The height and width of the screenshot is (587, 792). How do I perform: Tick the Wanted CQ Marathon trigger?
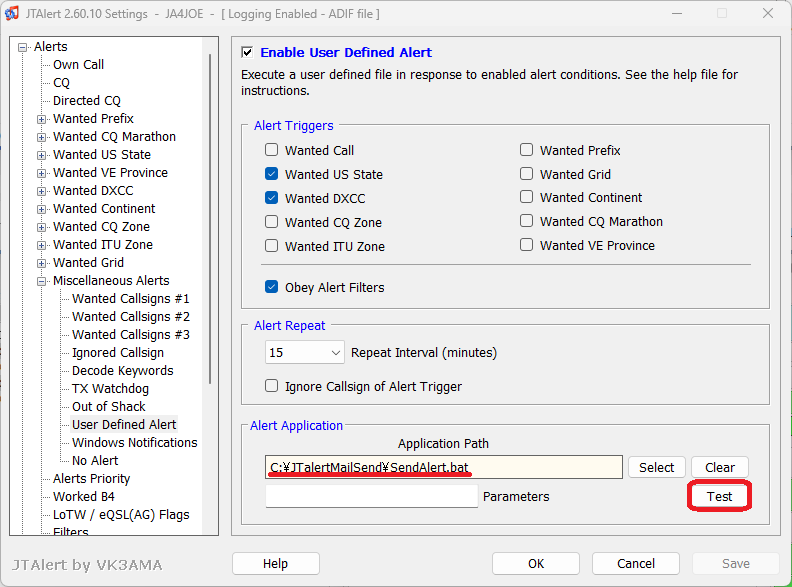(x=526, y=221)
